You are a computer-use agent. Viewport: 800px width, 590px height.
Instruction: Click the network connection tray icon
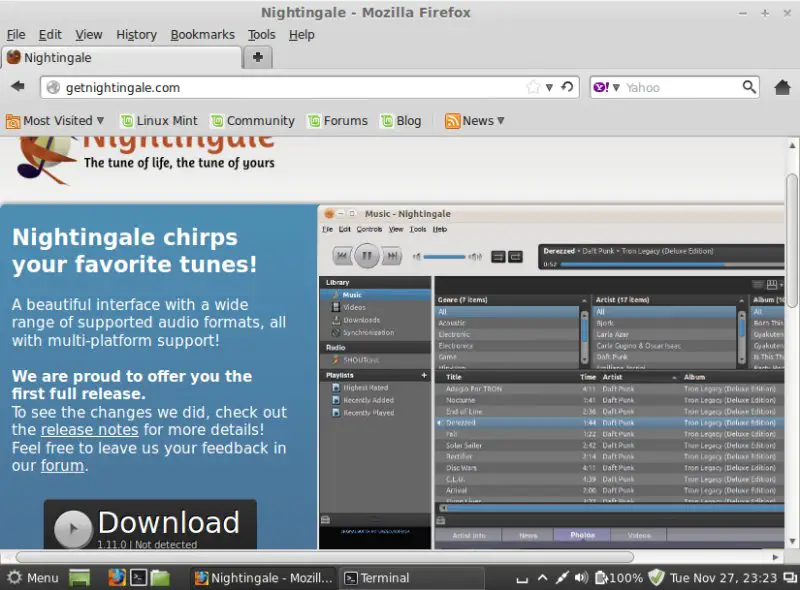click(x=562, y=578)
